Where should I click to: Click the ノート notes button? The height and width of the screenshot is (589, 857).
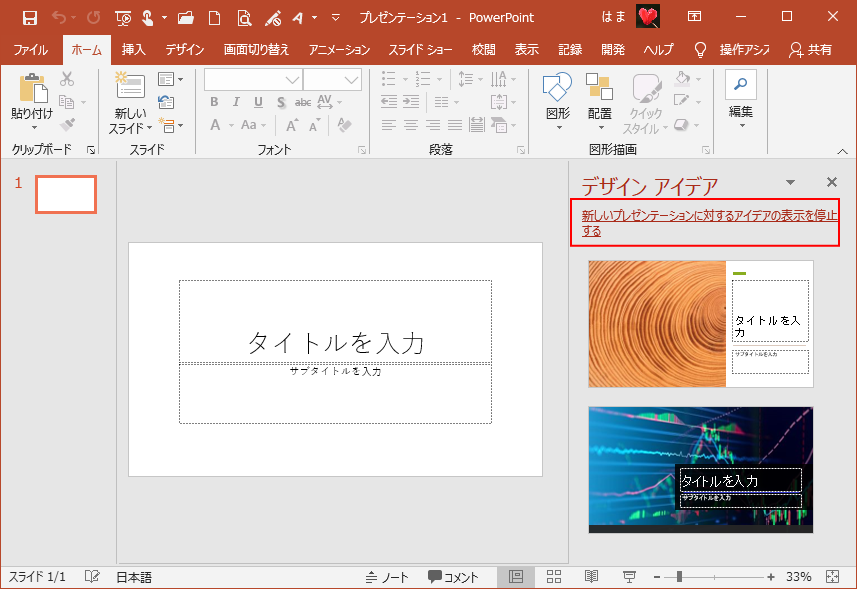coord(387,576)
